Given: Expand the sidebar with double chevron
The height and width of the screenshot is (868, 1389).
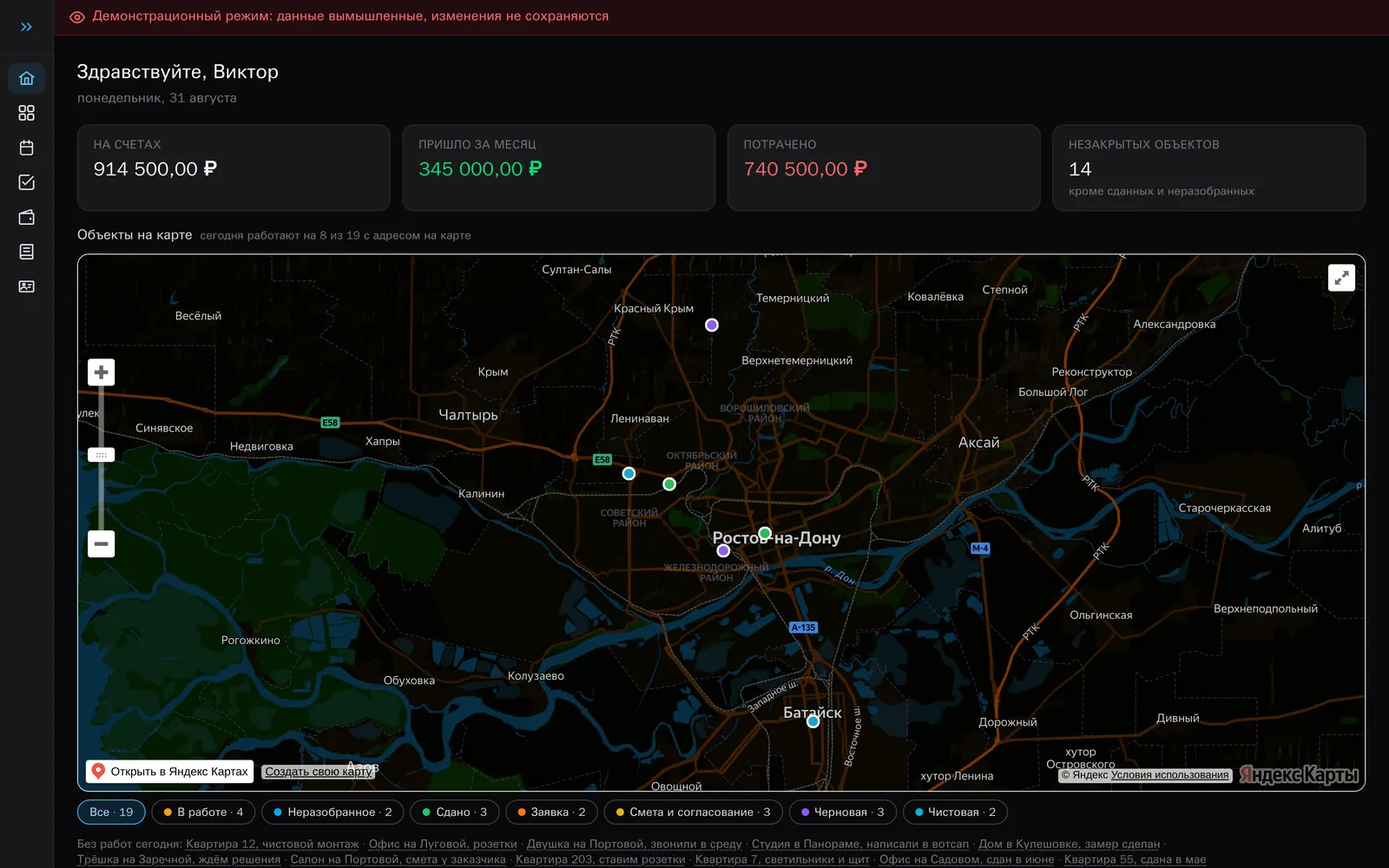Looking at the screenshot, I should coord(26,27).
